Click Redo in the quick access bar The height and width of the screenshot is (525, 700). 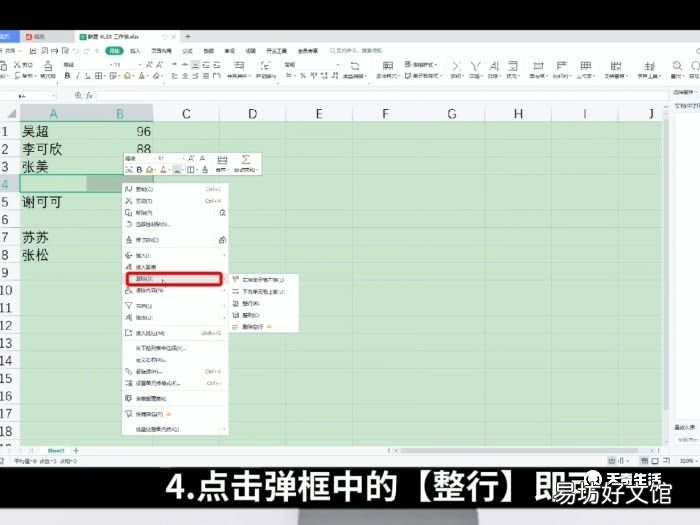coord(87,51)
